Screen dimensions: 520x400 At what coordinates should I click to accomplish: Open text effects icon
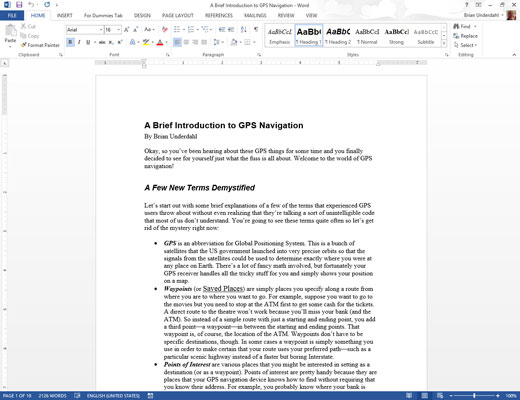(x=132, y=42)
